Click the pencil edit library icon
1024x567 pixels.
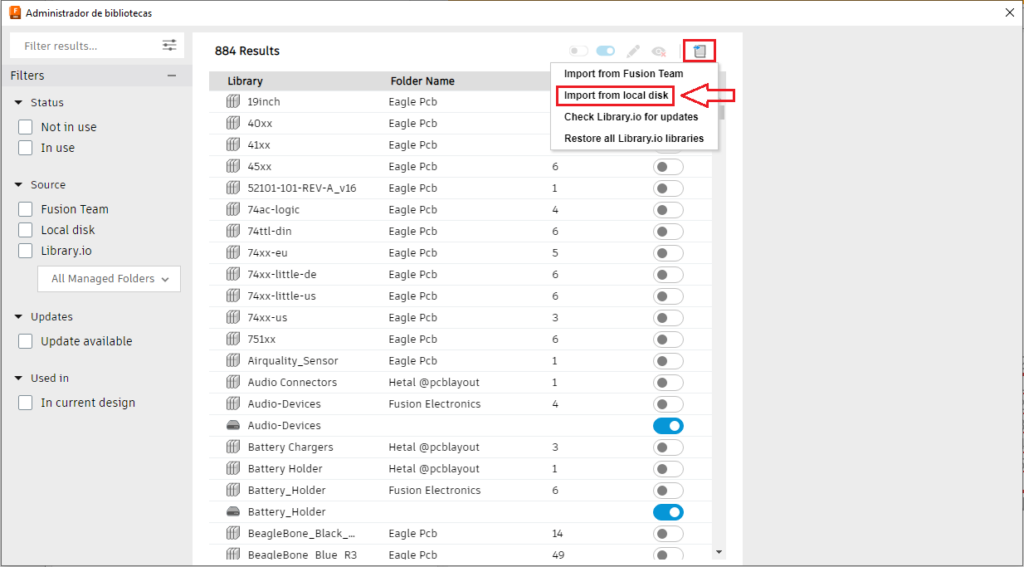tap(633, 51)
